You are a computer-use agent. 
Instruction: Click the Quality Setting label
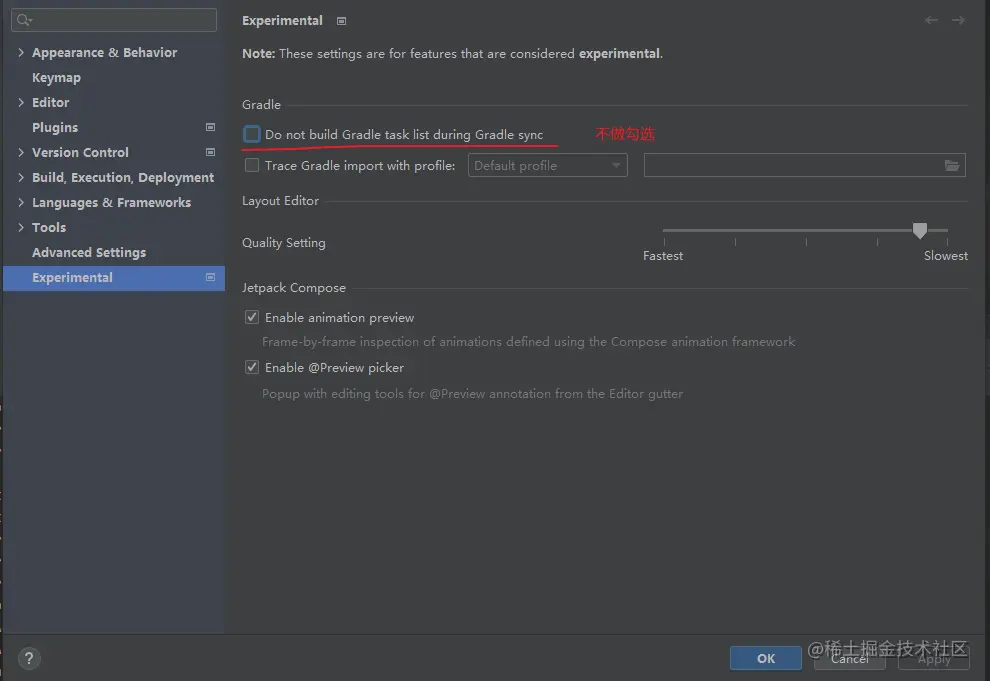point(283,243)
